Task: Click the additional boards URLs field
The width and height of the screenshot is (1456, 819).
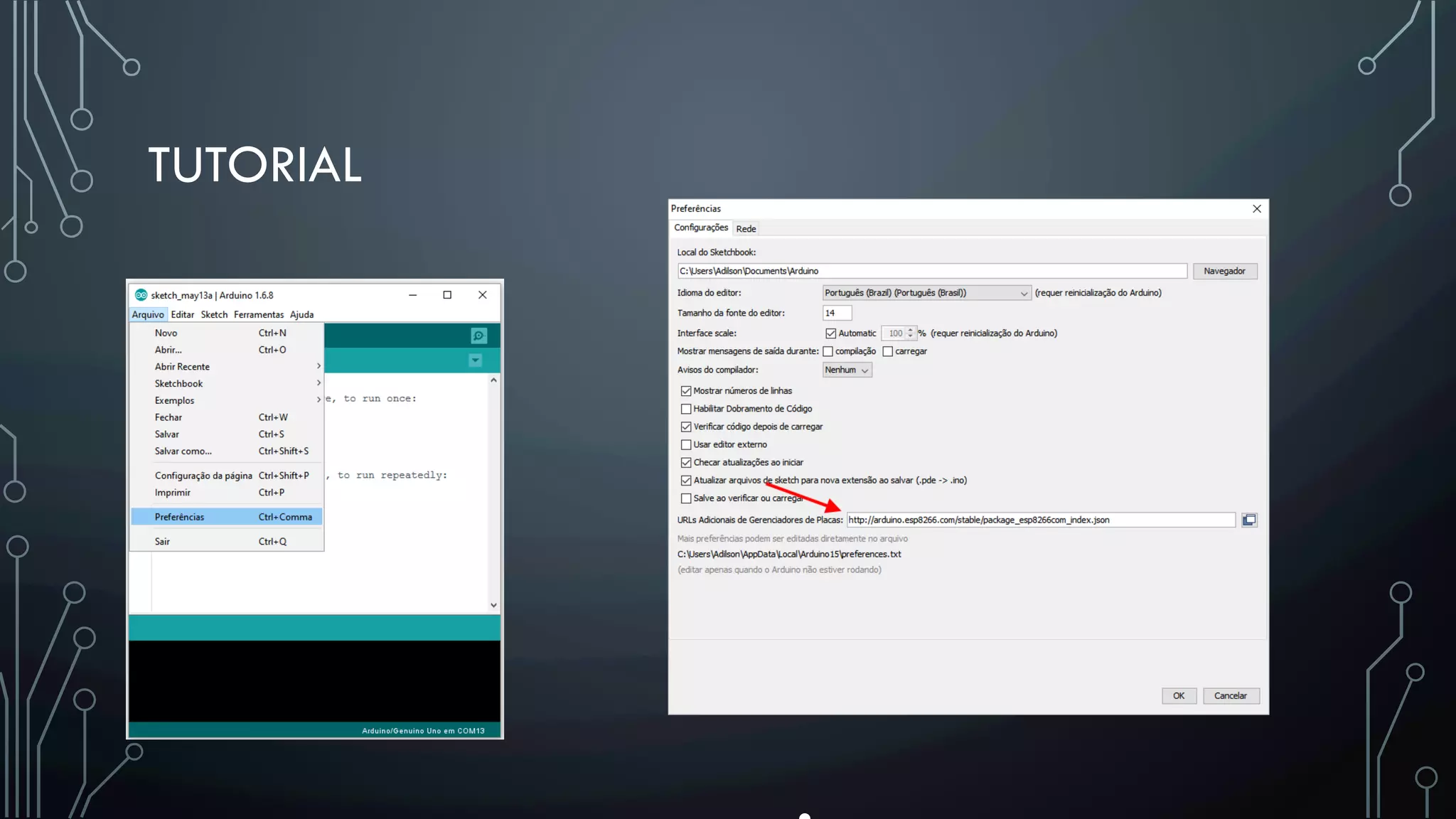Action: pyautogui.click(x=1040, y=520)
